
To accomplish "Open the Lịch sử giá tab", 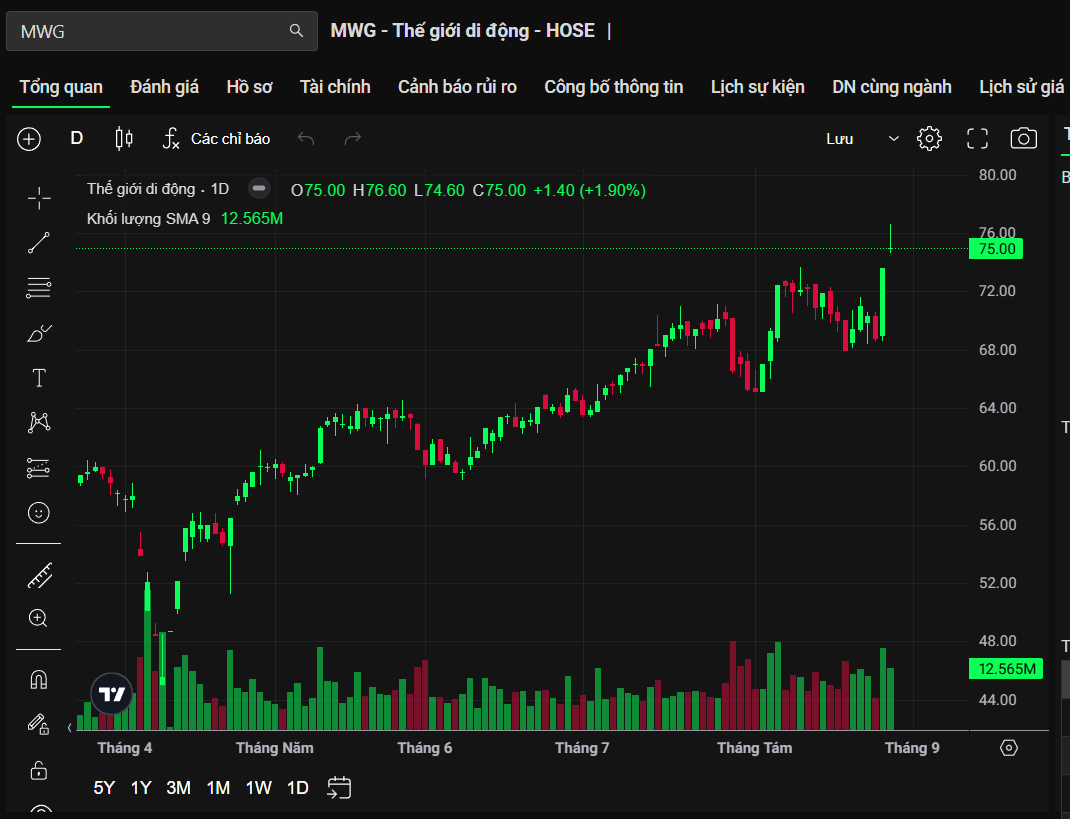I will (x=1022, y=87).
